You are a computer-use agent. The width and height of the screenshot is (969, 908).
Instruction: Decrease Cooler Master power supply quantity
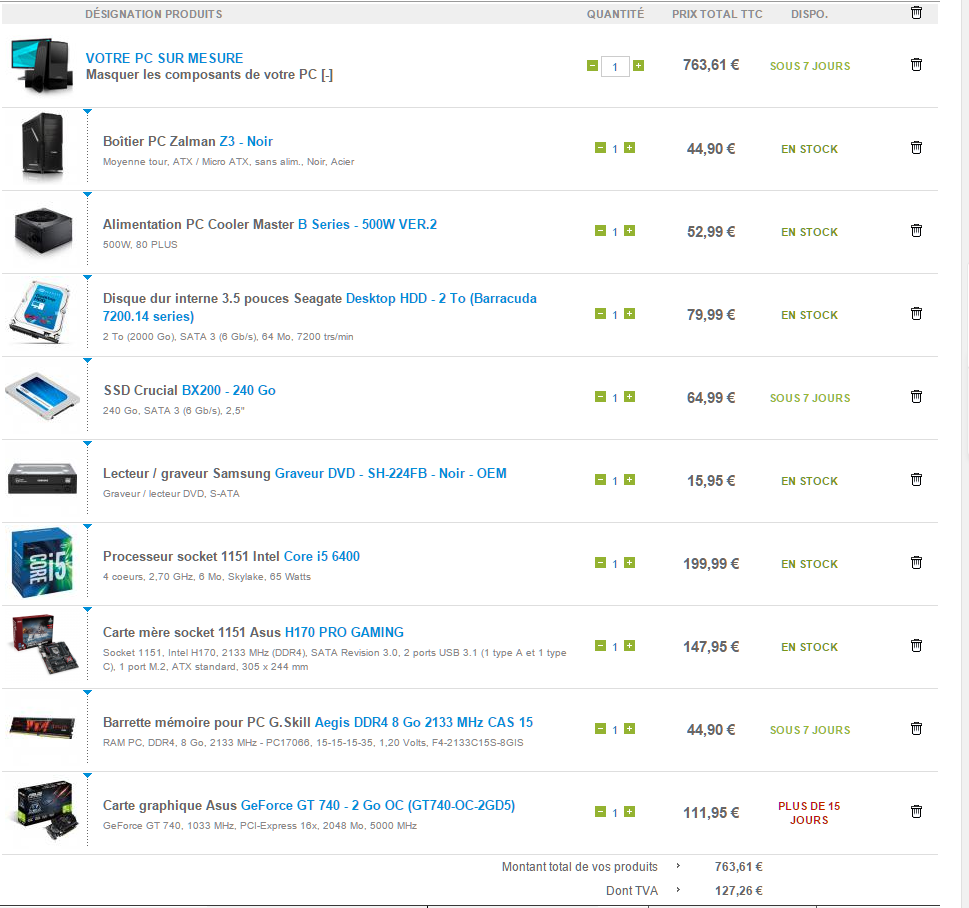pos(600,231)
